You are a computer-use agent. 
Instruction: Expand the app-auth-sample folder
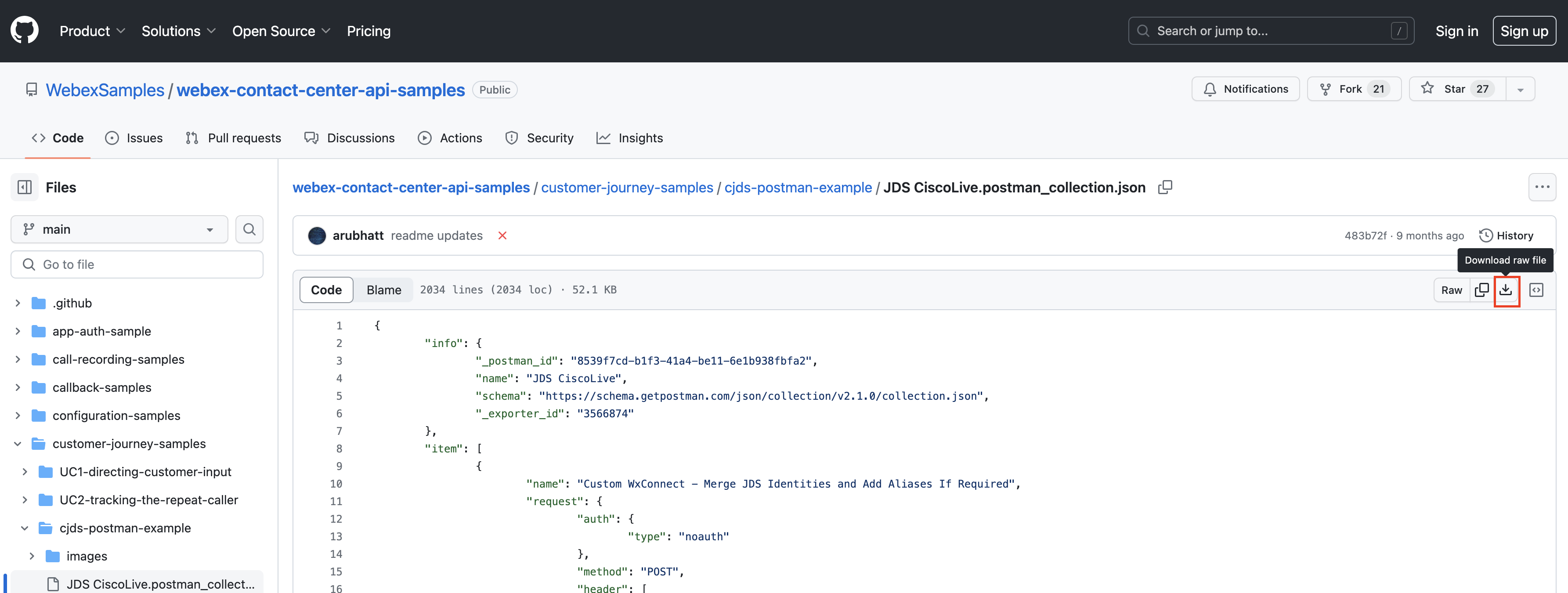[x=18, y=331]
